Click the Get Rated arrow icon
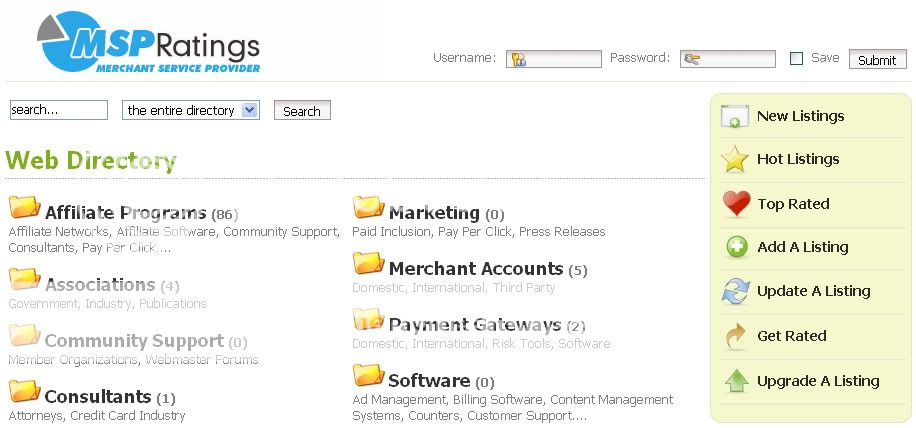This screenshot has height=428, width=916. pyautogui.click(x=735, y=336)
